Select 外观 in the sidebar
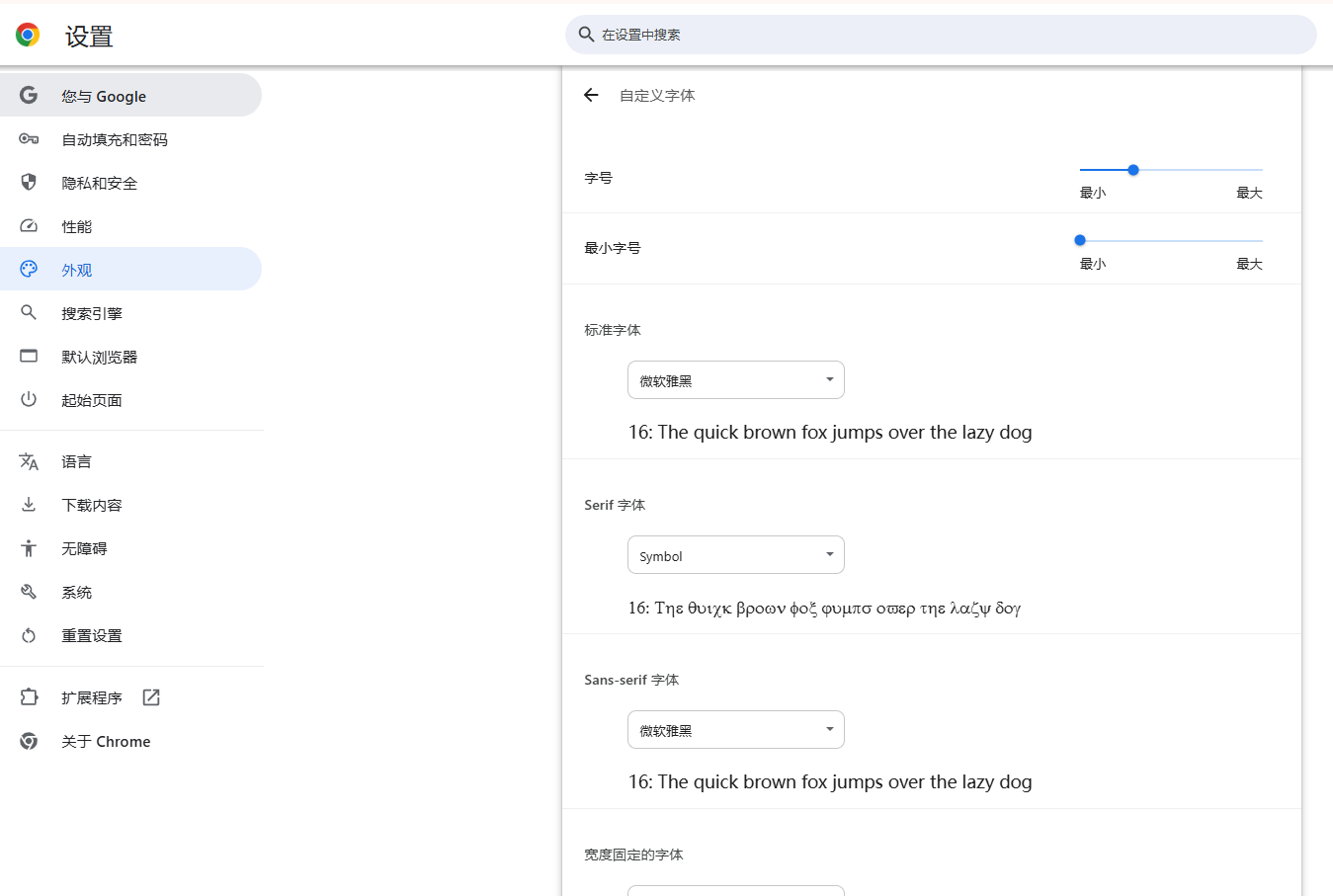Image resolution: width=1333 pixels, height=896 pixels. pyautogui.click(x=130, y=269)
